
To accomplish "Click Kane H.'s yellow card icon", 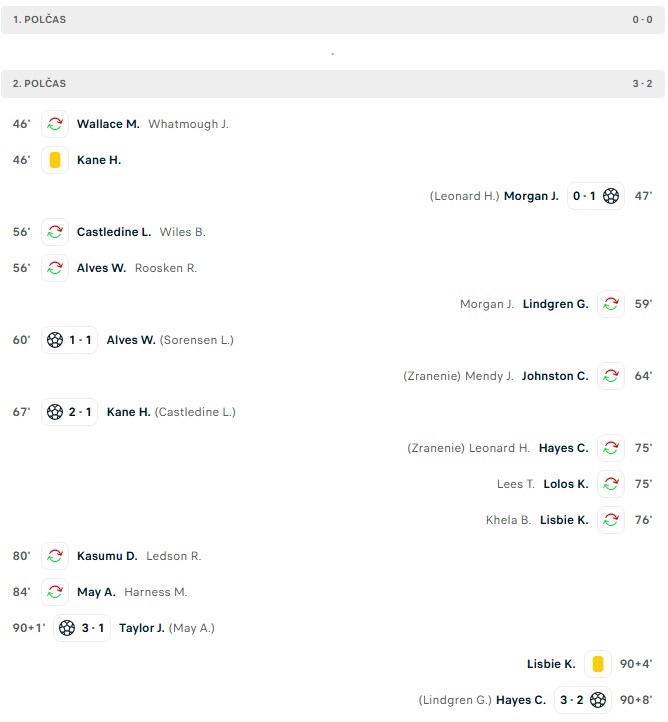I will 55,160.
